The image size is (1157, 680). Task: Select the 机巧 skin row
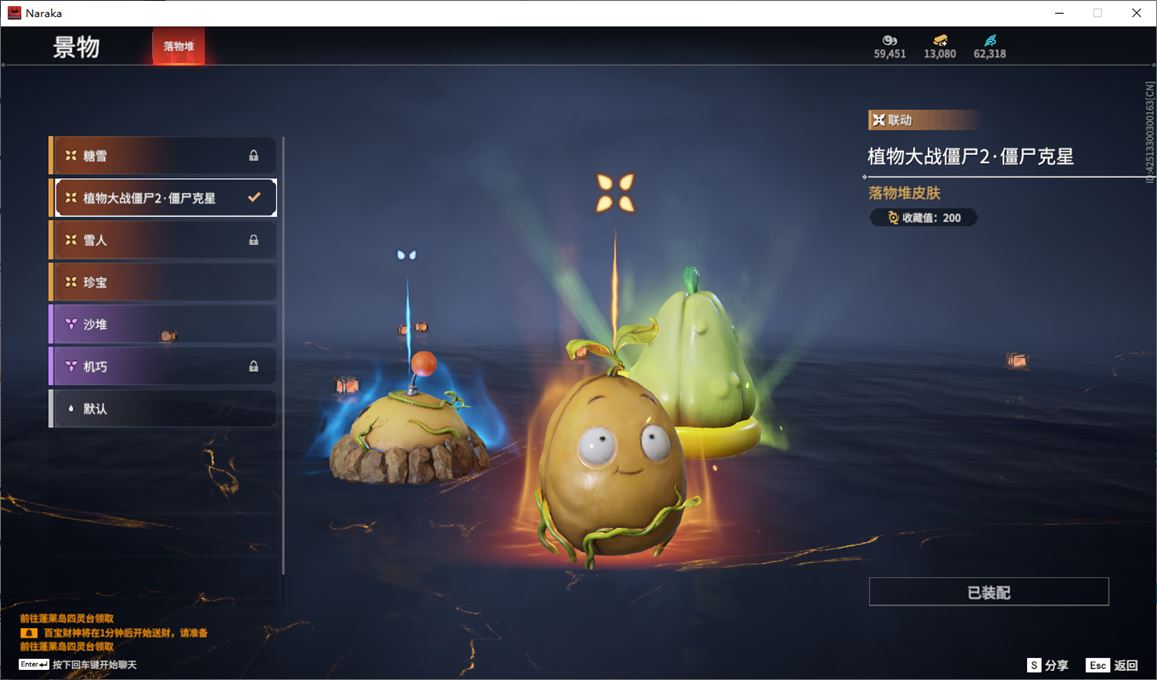[163, 366]
